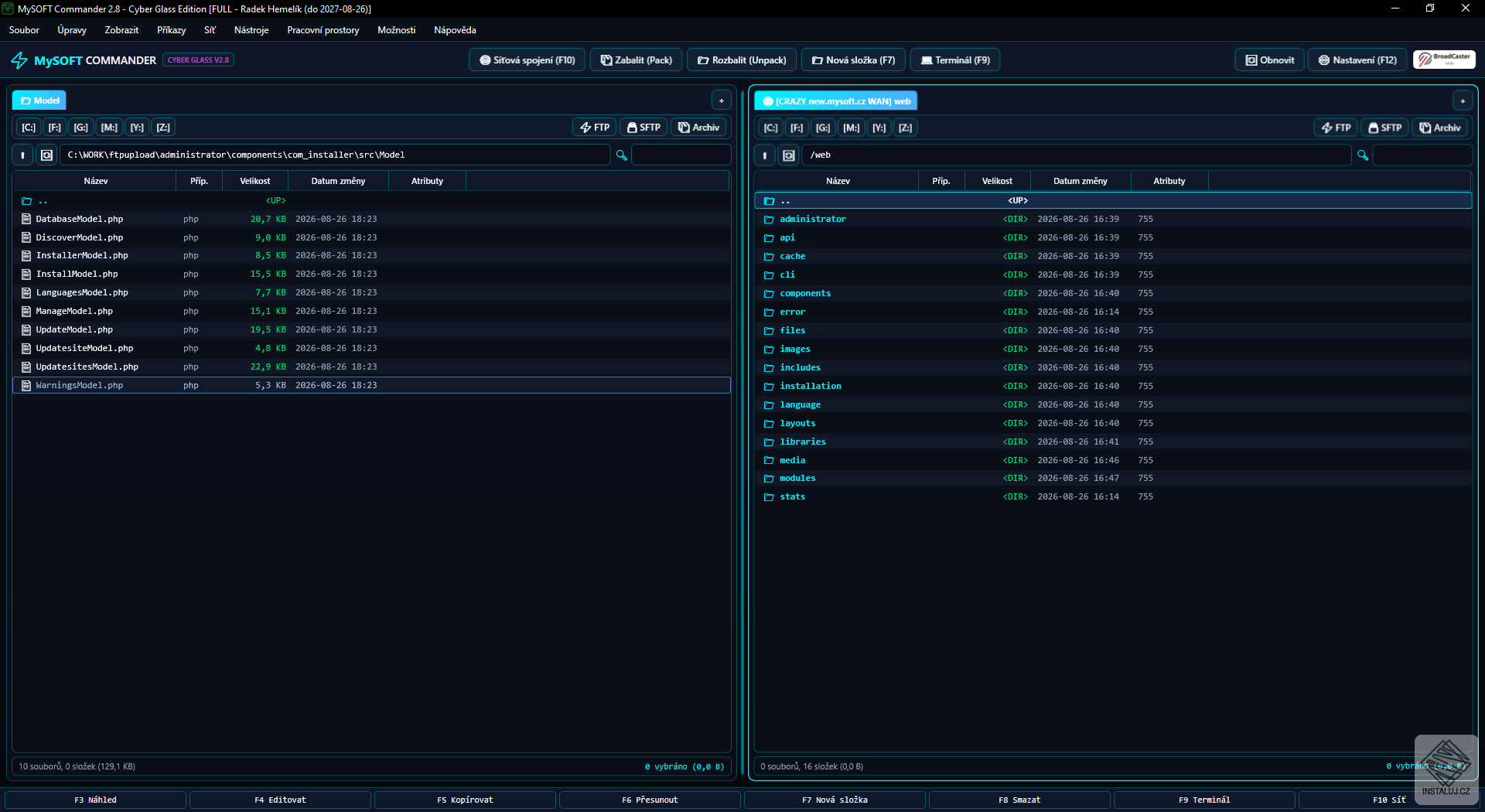Add a new tab in left panel
1485x812 pixels.
tap(721, 101)
